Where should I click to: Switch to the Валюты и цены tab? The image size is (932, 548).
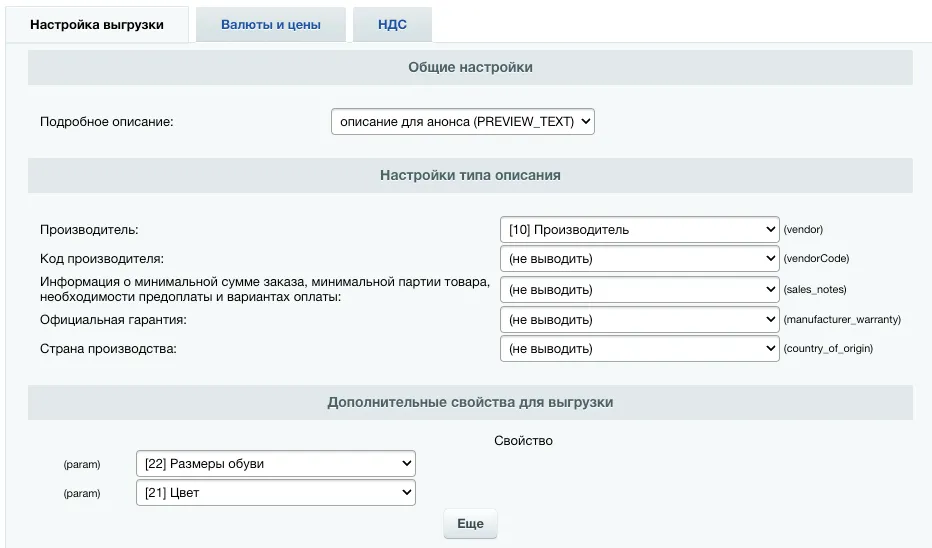tap(270, 24)
